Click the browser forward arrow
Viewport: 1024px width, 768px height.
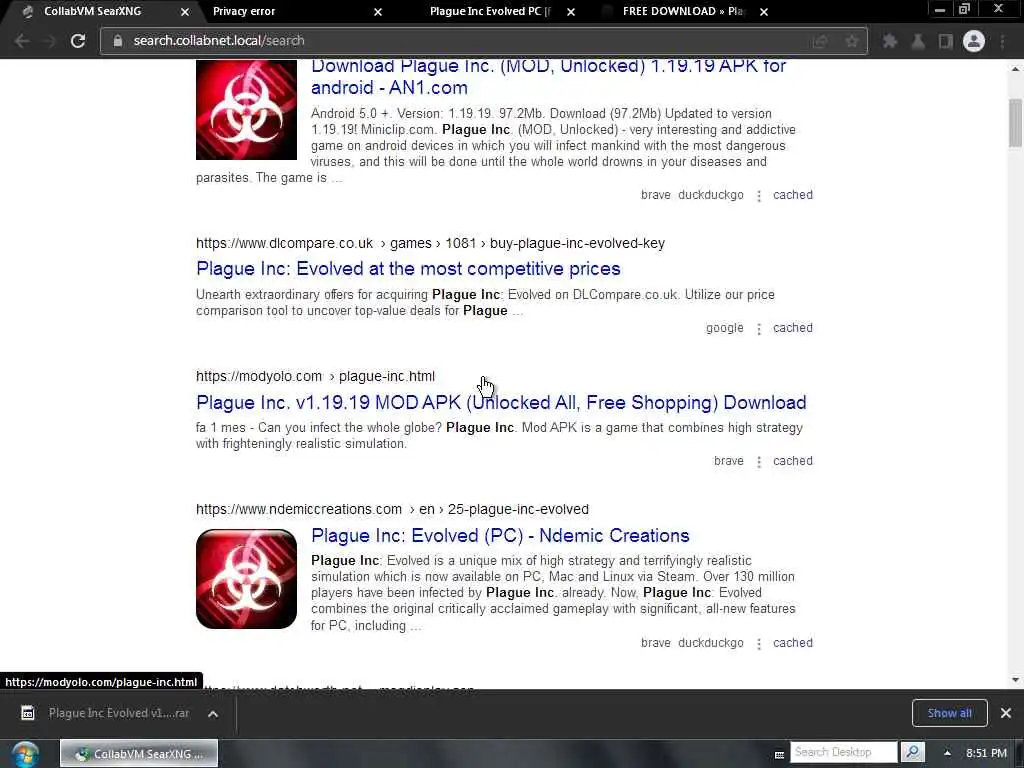50,40
